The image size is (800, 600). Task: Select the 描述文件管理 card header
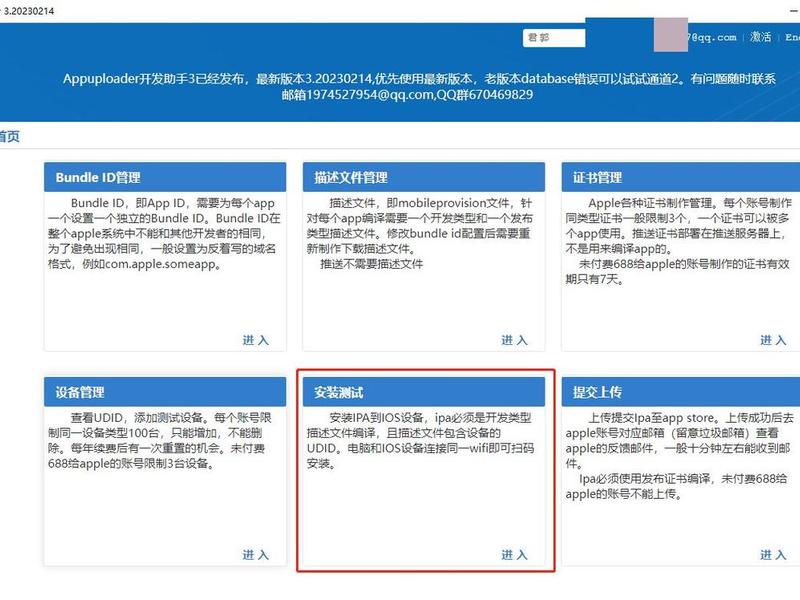click(x=423, y=178)
